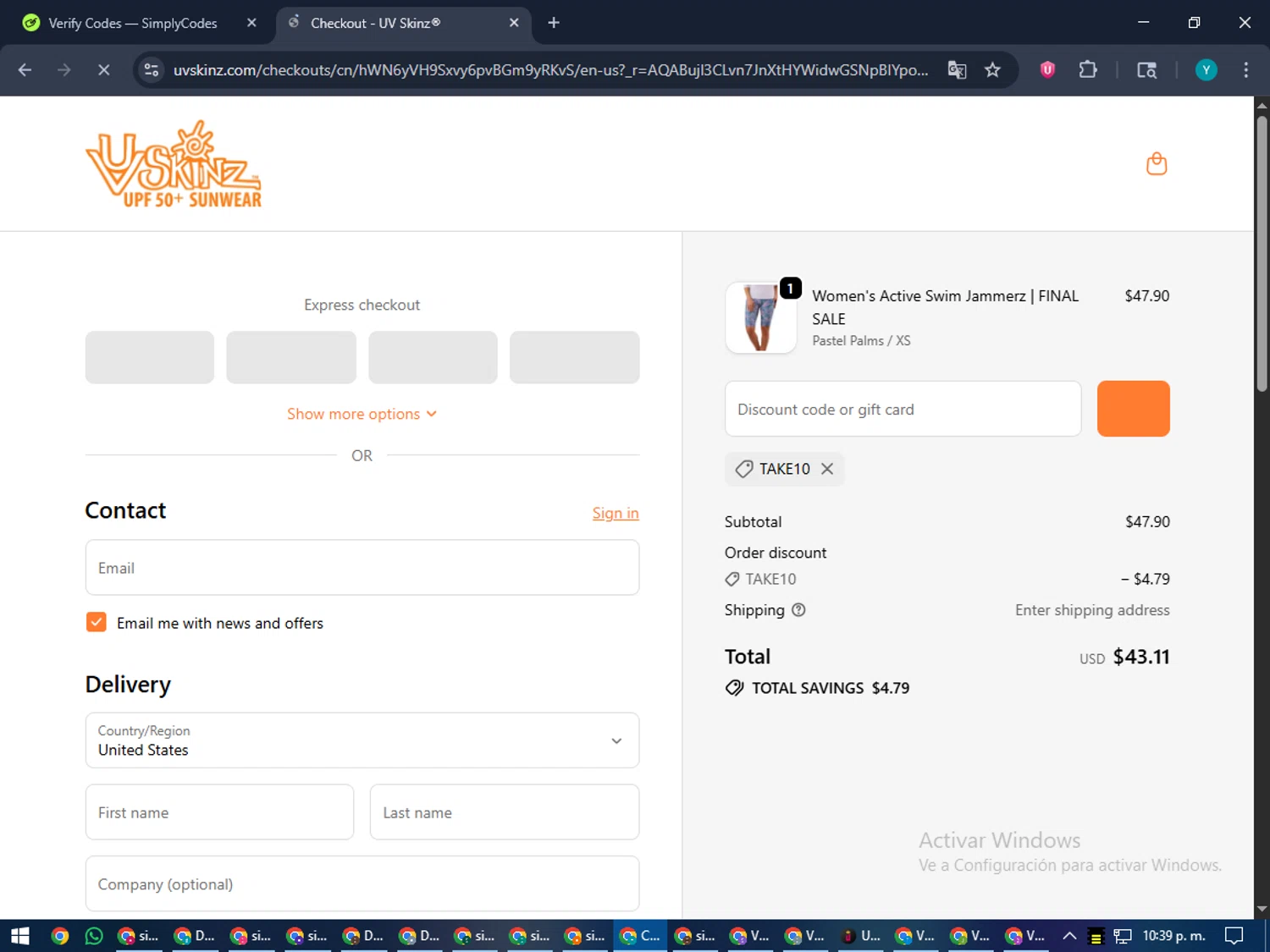1270x952 pixels.
Task: Open the active C... Chrome taskbar window
Action: (640, 936)
